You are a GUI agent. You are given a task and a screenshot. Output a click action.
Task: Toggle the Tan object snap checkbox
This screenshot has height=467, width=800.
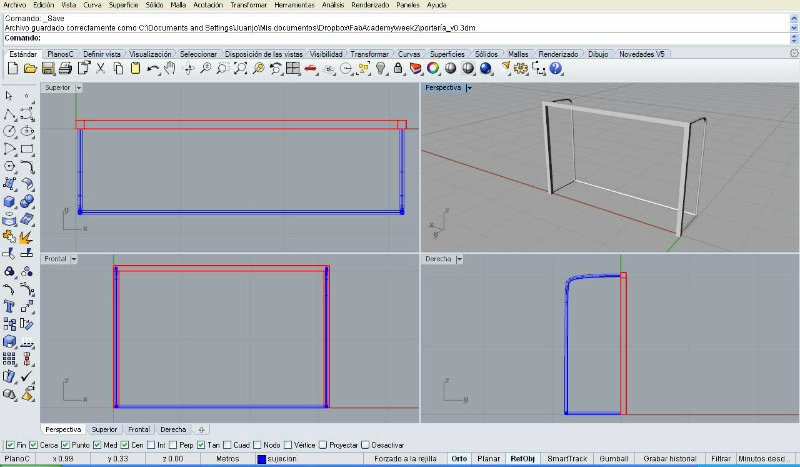(201, 445)
